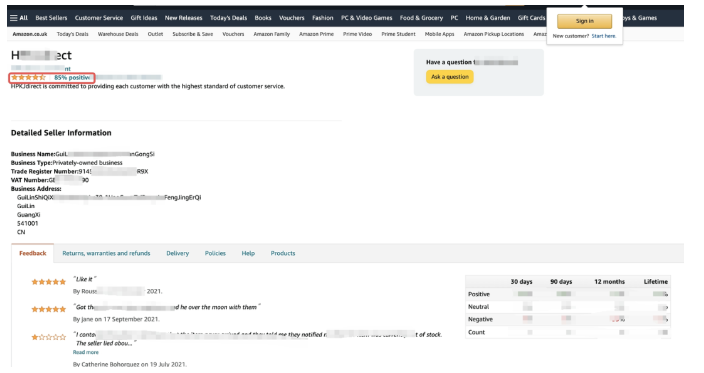Go to Fashion department
704x373 pixels.
[x=322, y=18]
